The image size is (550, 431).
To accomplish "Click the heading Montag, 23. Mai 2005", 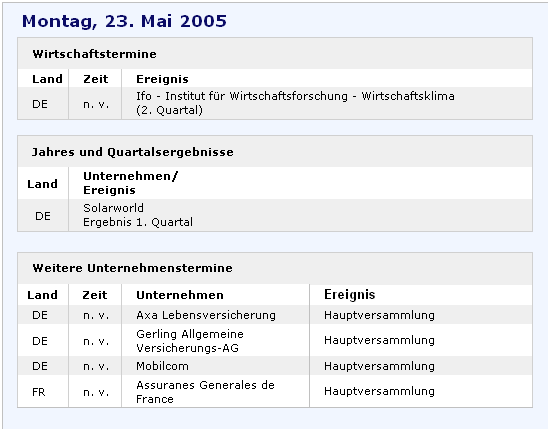I will [x=124, y=21].
